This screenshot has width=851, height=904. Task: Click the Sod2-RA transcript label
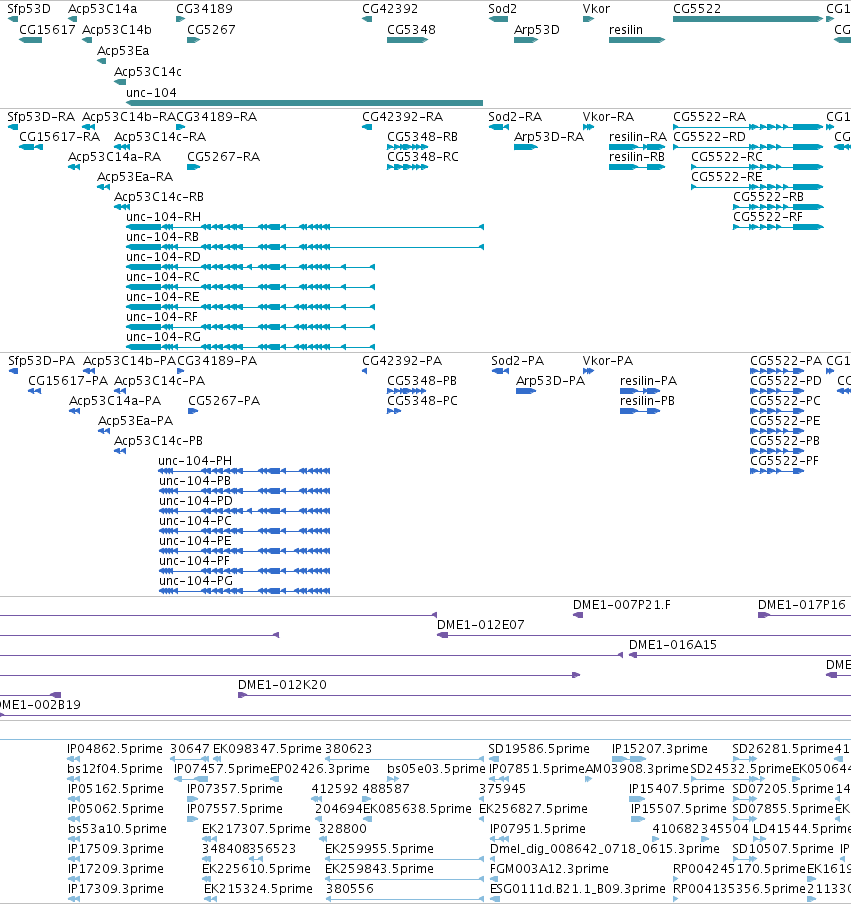pos(515,116)
